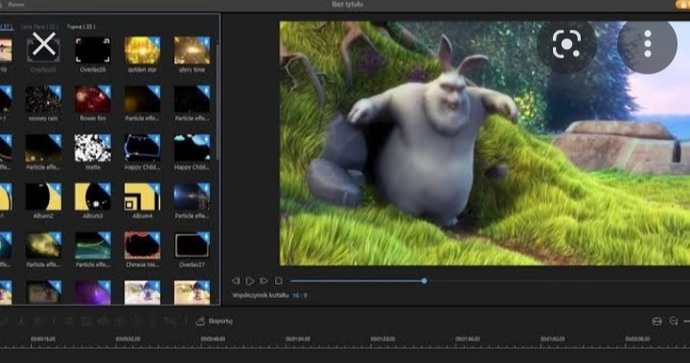Click the Współczynnik kształtu label
The height and width of the screenshot is (363, 690).
[261, 296]
